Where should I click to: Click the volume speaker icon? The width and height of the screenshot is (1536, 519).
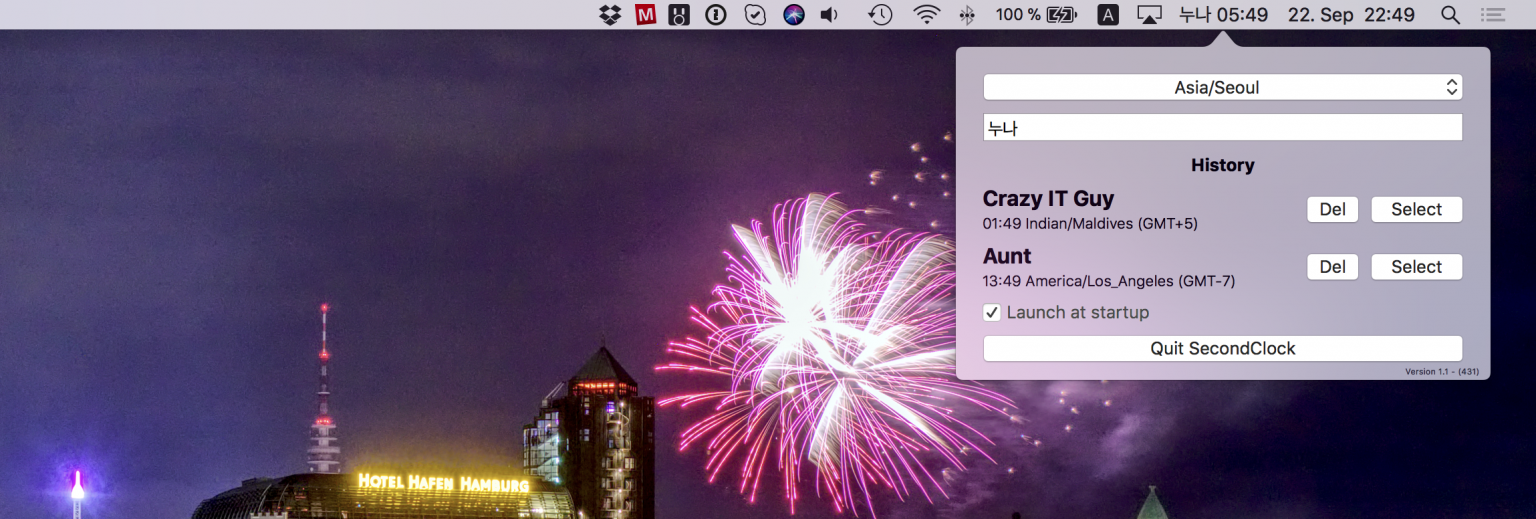point(829,15)
